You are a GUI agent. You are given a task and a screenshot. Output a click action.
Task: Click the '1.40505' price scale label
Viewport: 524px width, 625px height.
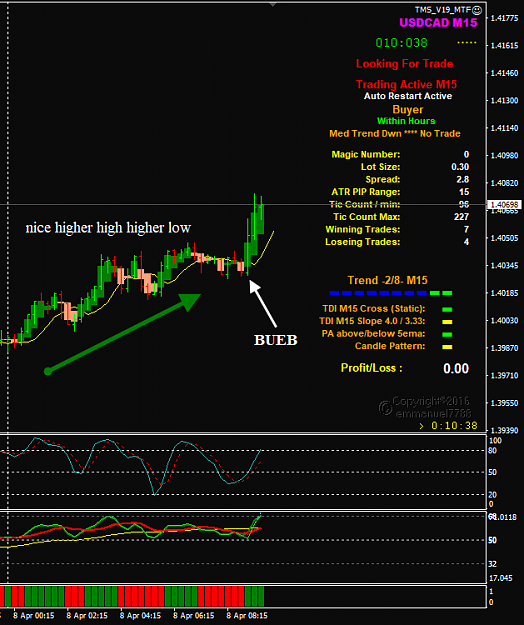click(504, 238)
